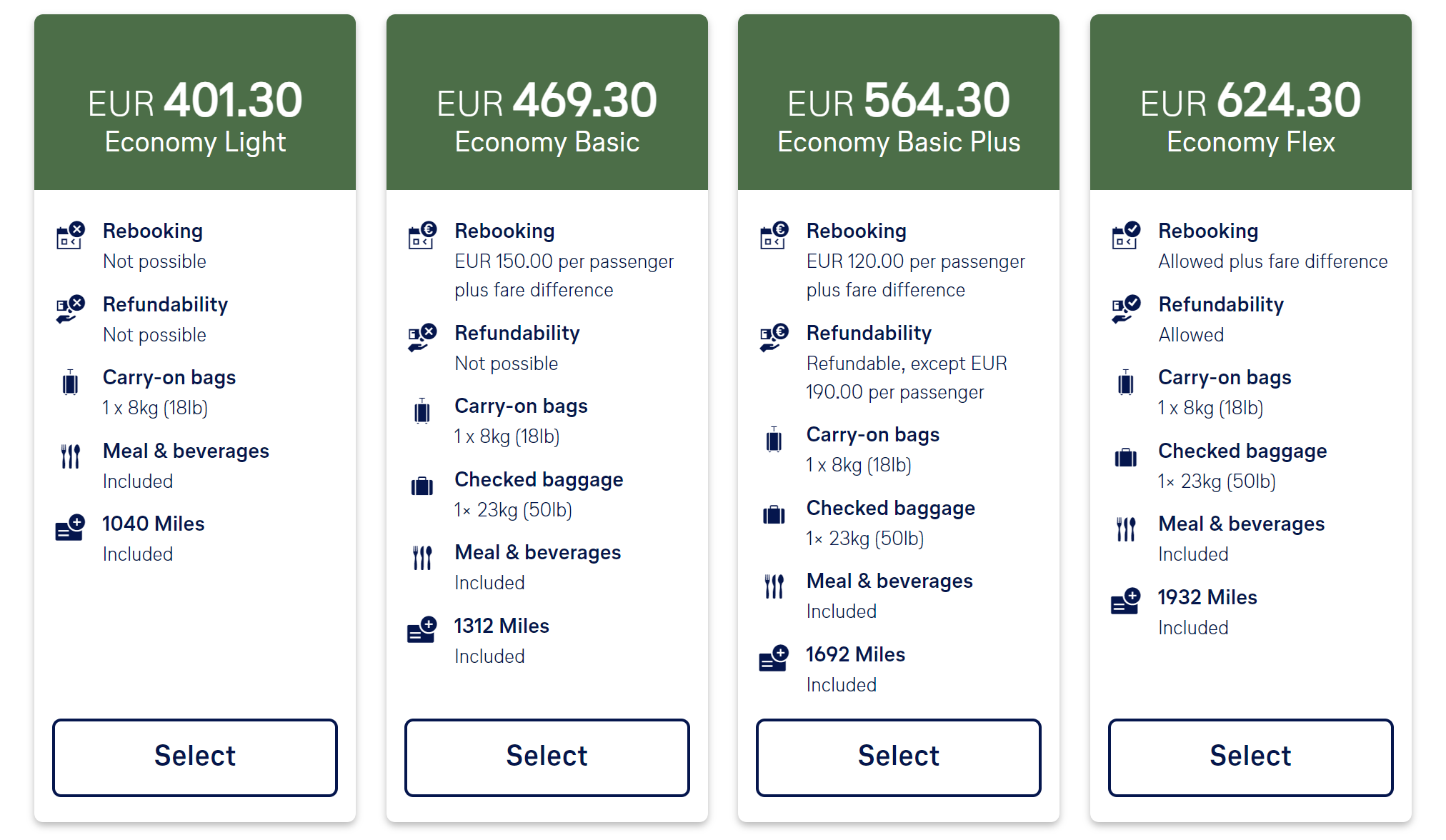The image size is (1446, 840).
Task: Click the Economy Basic Plus checked baggage icon
Action: (774, 514)
